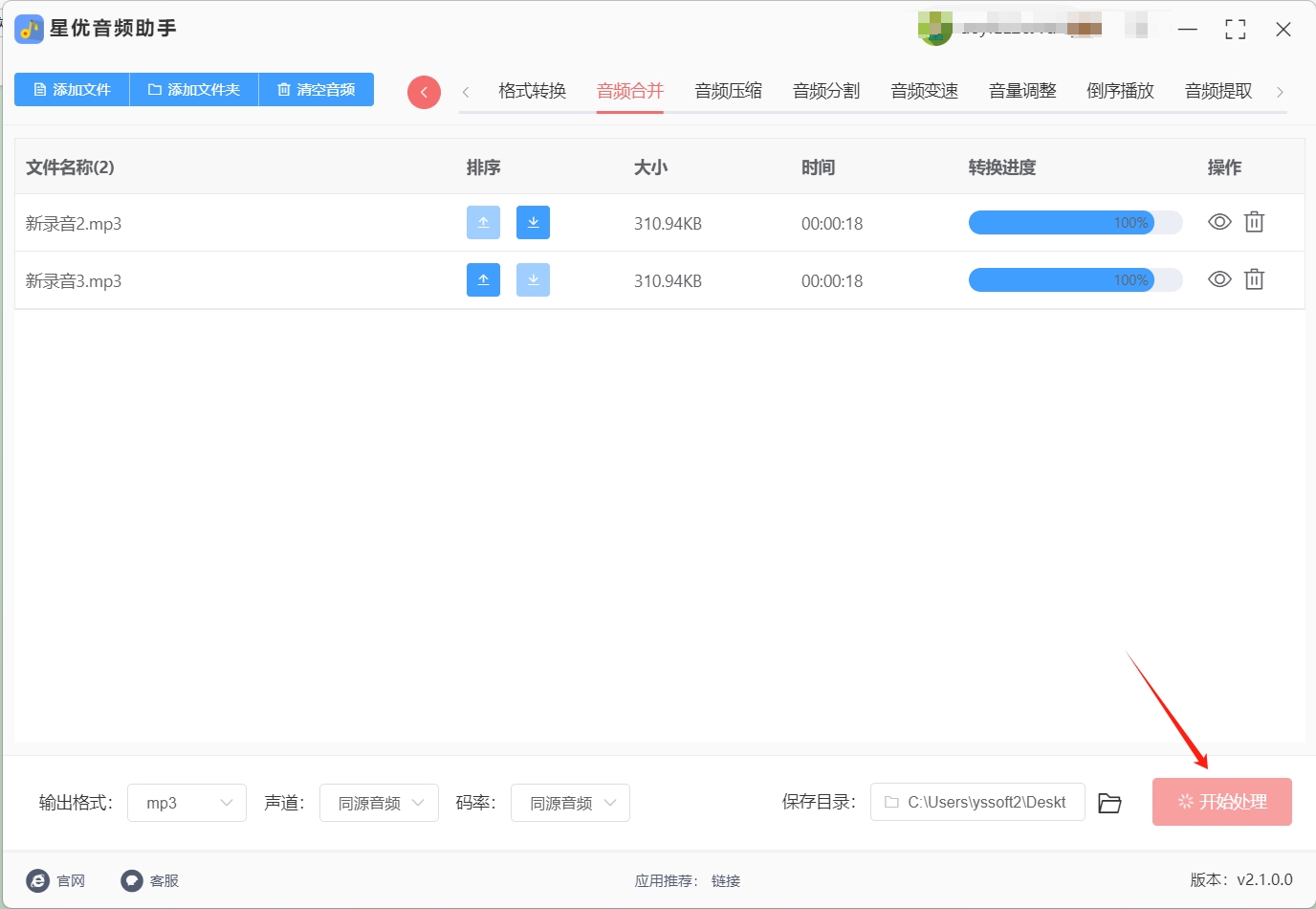This screenshot has height=909, width=1316.
Task: Select the 音频合并 tab
Action: coord(630,91)
